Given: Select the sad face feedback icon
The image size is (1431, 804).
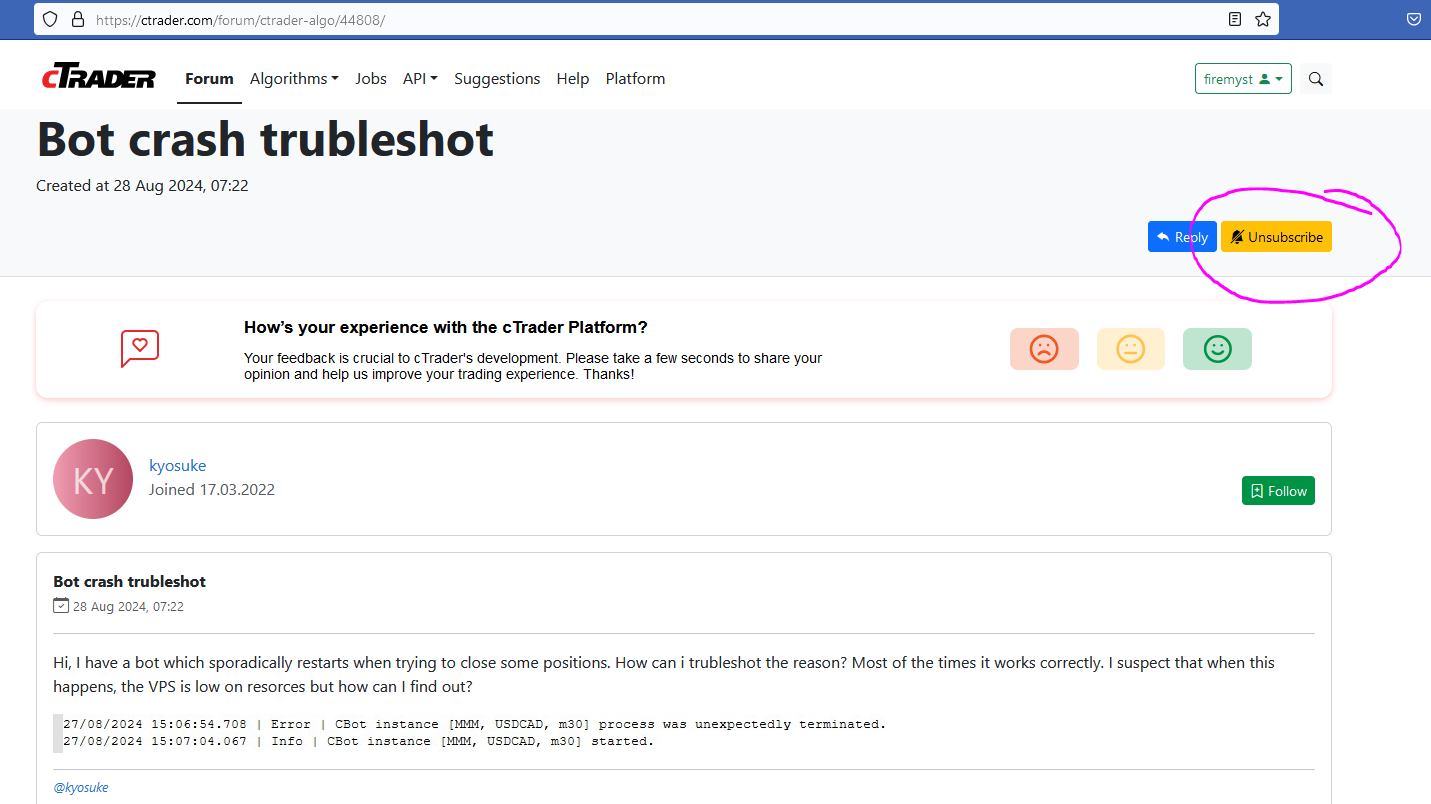Looking at the screenshot, I should (1044, 349).
